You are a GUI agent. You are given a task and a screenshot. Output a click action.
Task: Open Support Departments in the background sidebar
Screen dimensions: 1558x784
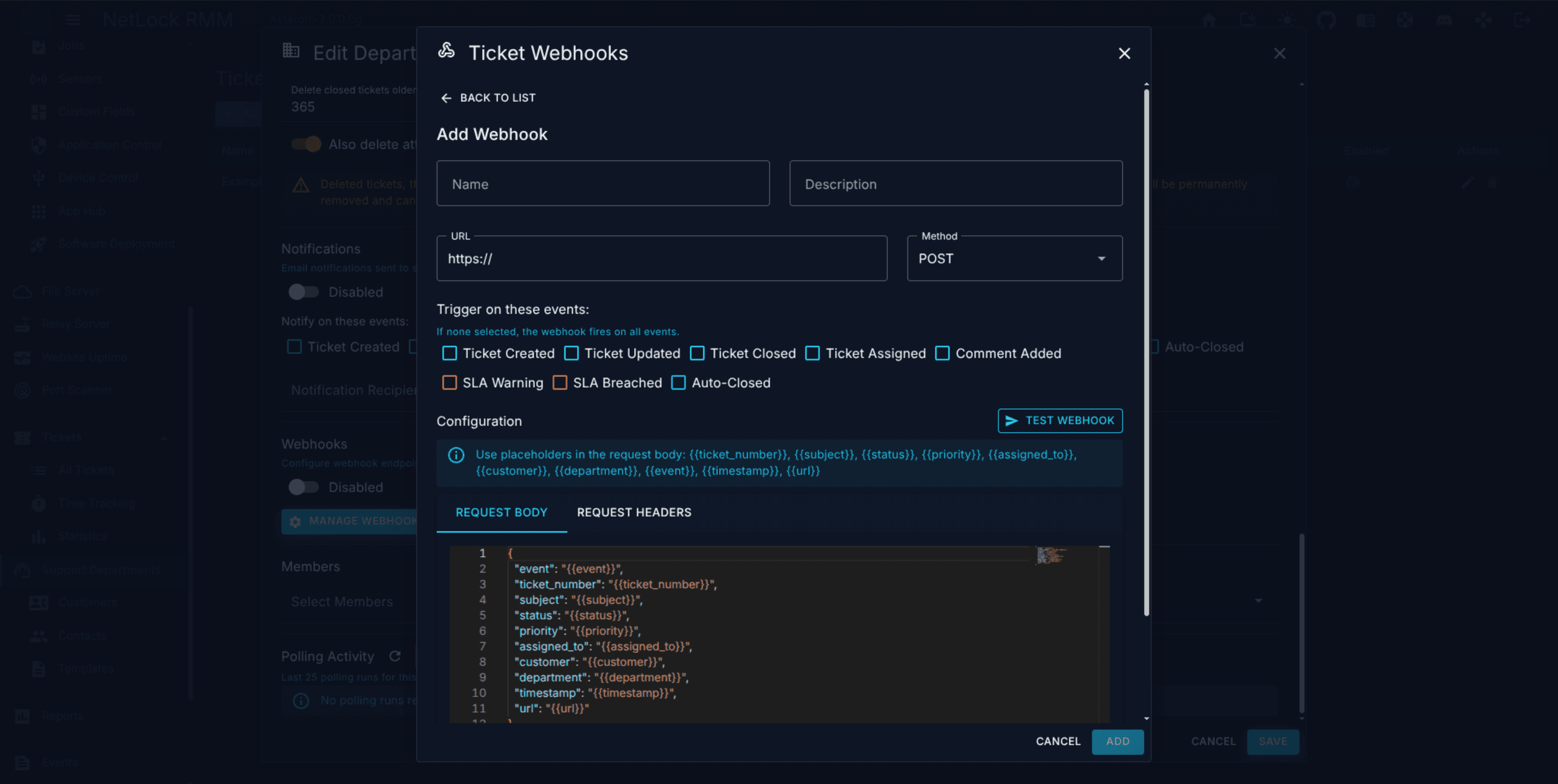click(101, 570)
